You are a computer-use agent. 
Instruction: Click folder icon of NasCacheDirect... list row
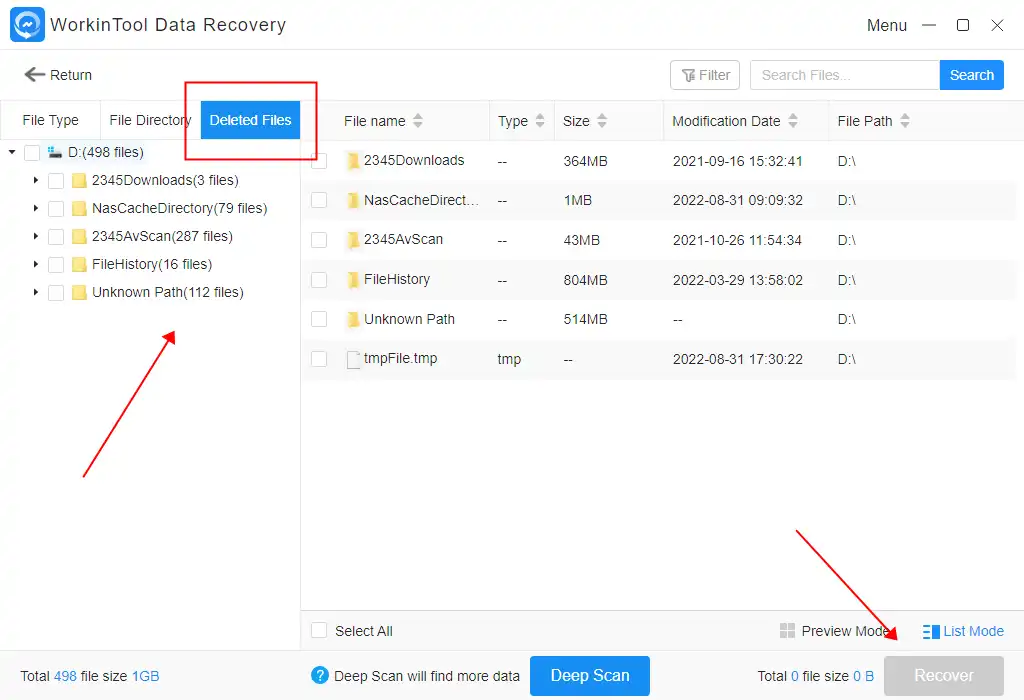click(x=353, y=200)
